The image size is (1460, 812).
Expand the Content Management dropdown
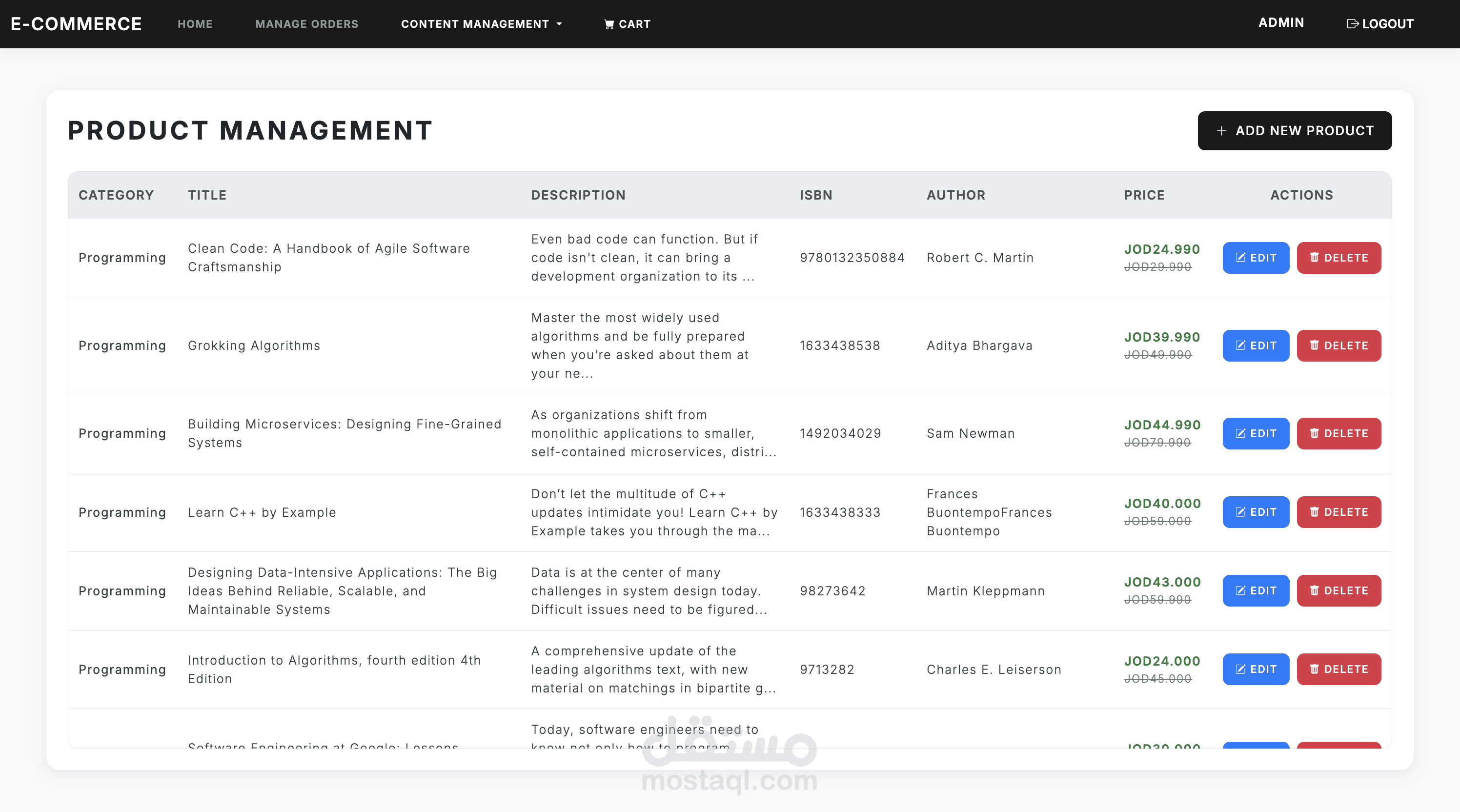coord(481,24)
